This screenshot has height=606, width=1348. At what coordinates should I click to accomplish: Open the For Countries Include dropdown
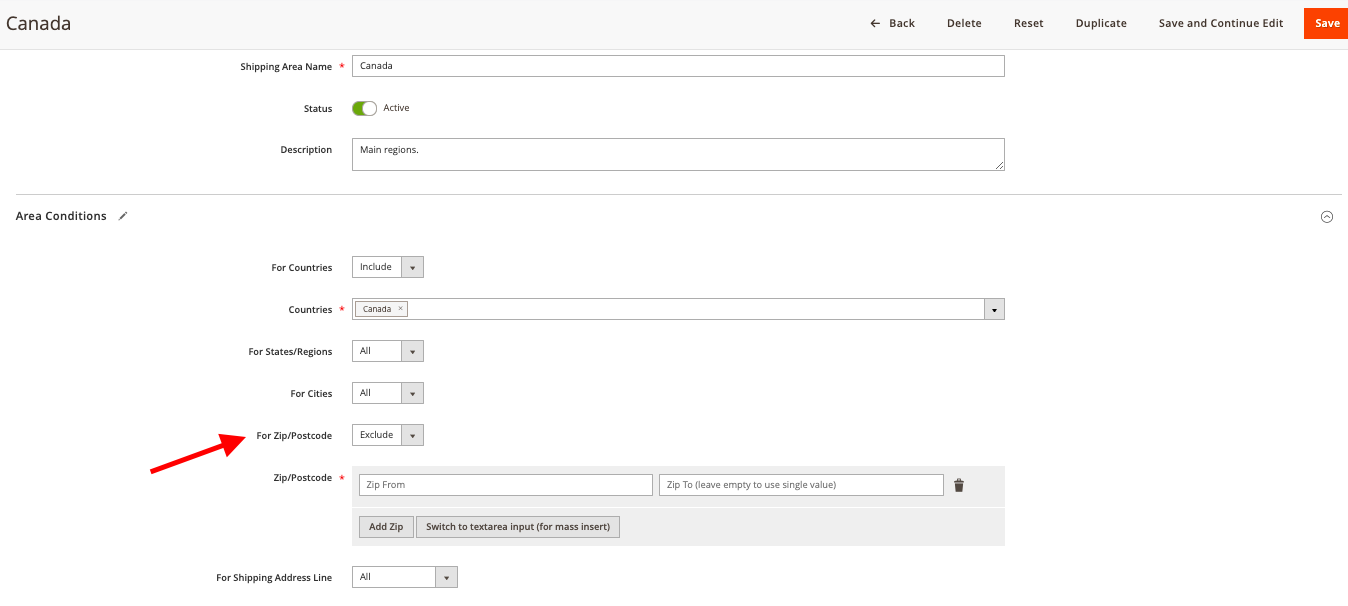pyautogui.click(x=388, y=267)
